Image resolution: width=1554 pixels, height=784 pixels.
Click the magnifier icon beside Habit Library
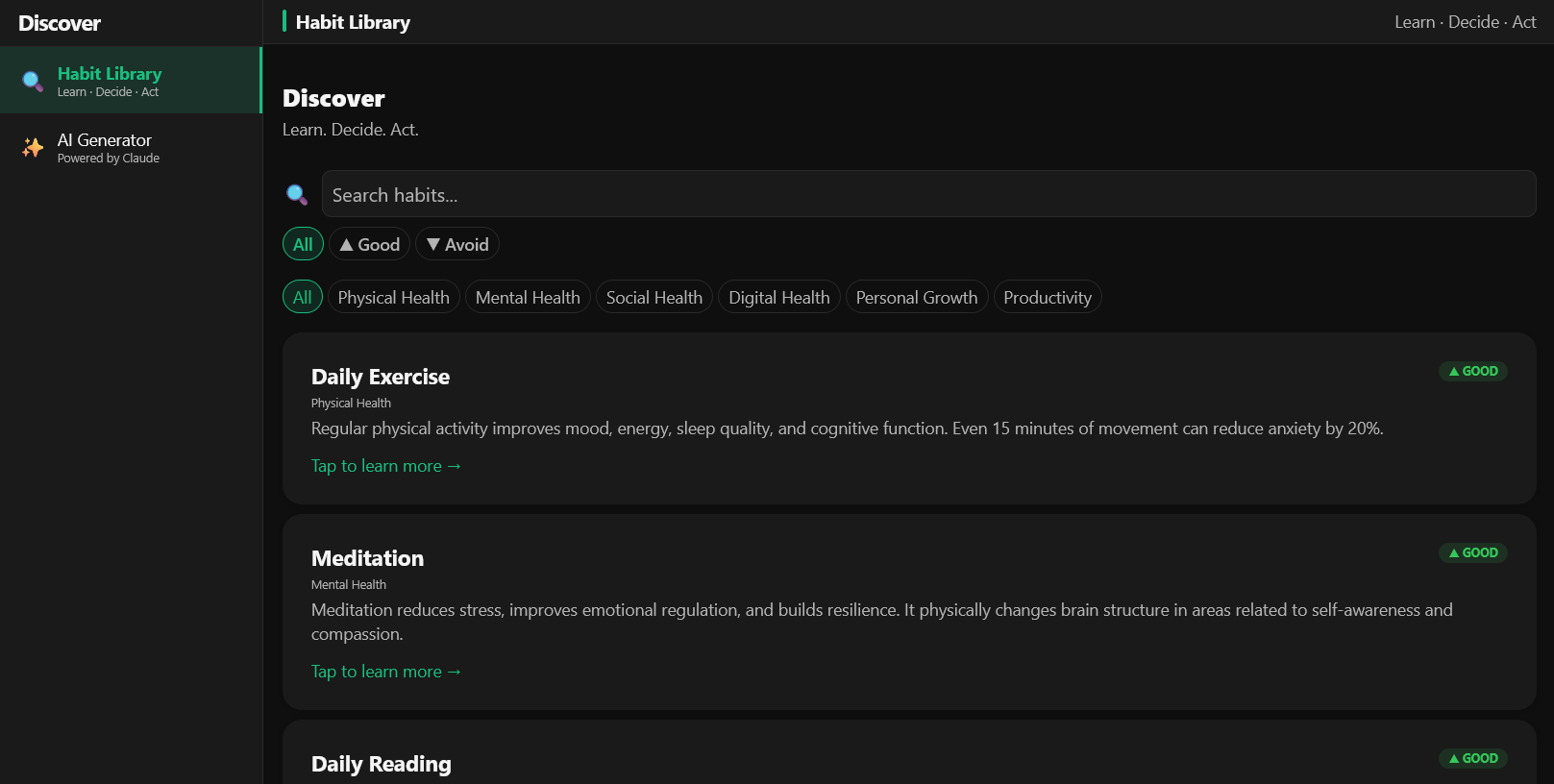[33, 81]
